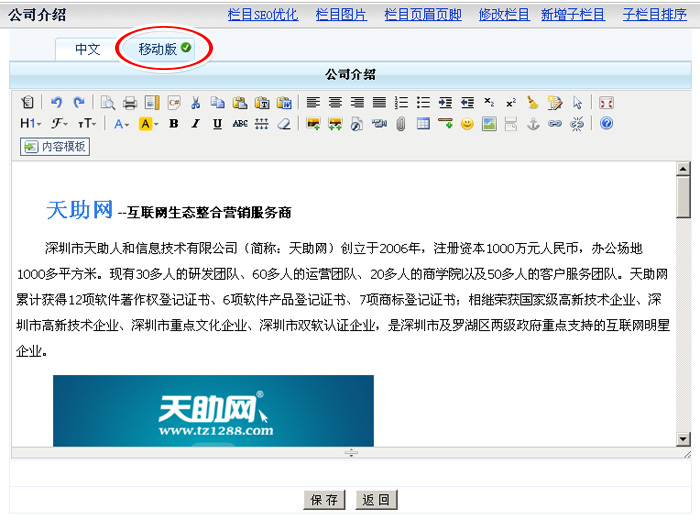Click the eraser remove format icon

point(284,124)
